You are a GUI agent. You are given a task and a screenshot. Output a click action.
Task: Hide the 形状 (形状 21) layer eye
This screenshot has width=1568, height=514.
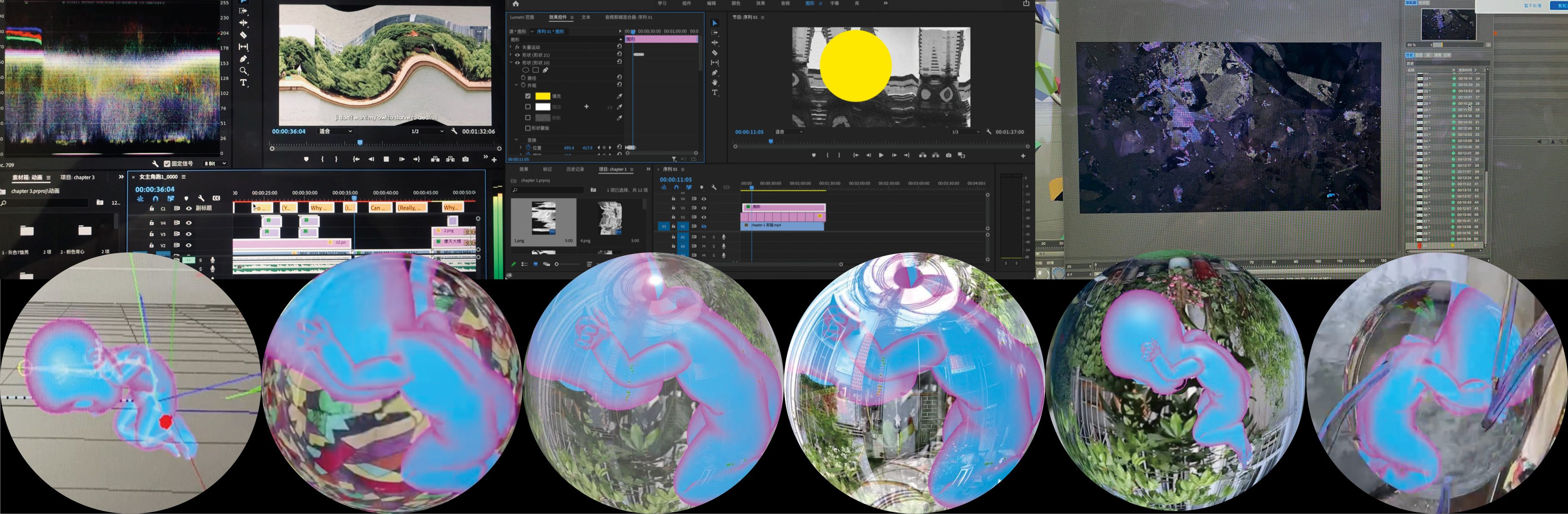(517, 55)
